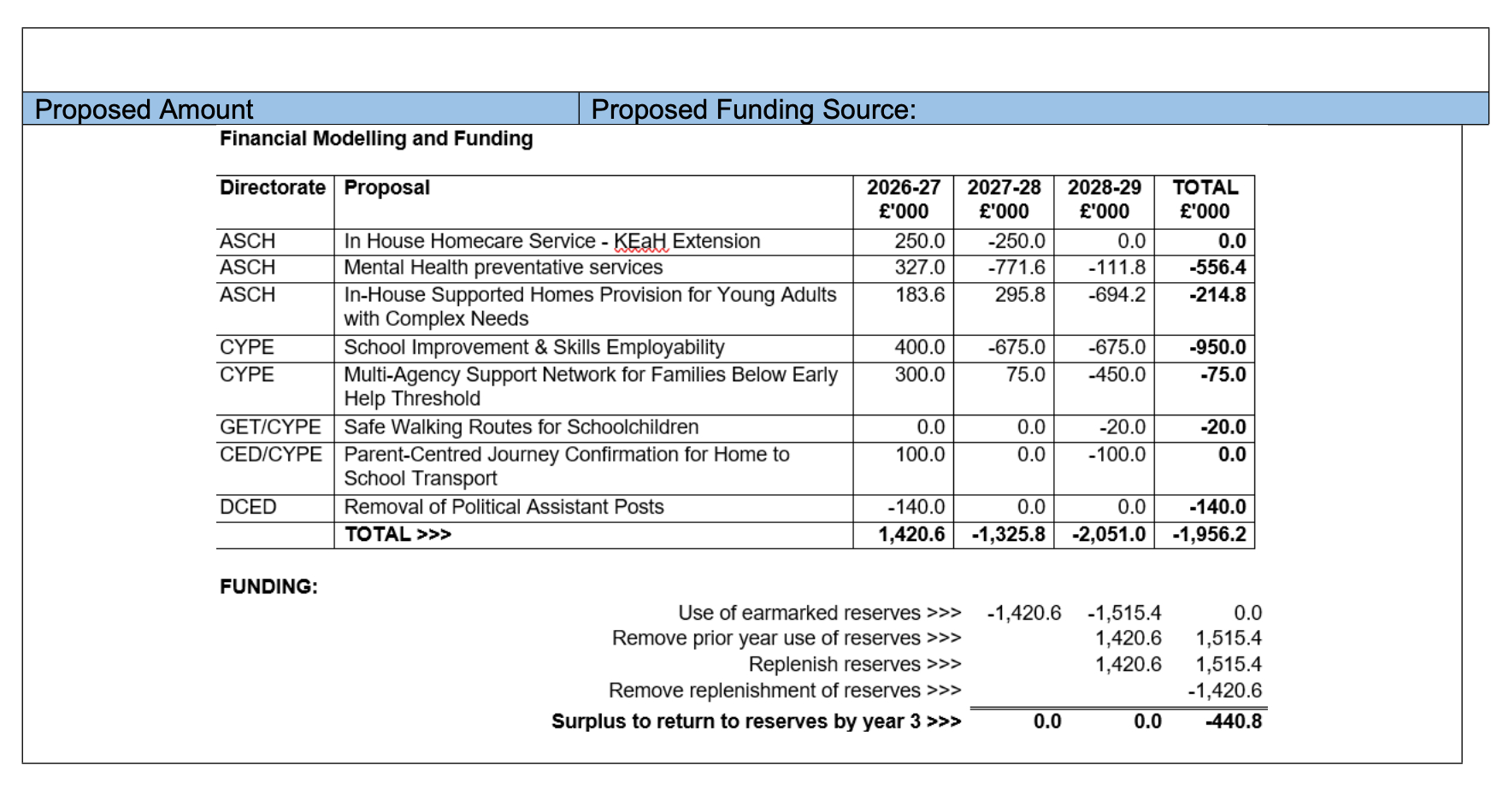Select the surplus value -440.8
Image resolution: width=1491 pixels, height=812 pixels.
[1233, 721]
